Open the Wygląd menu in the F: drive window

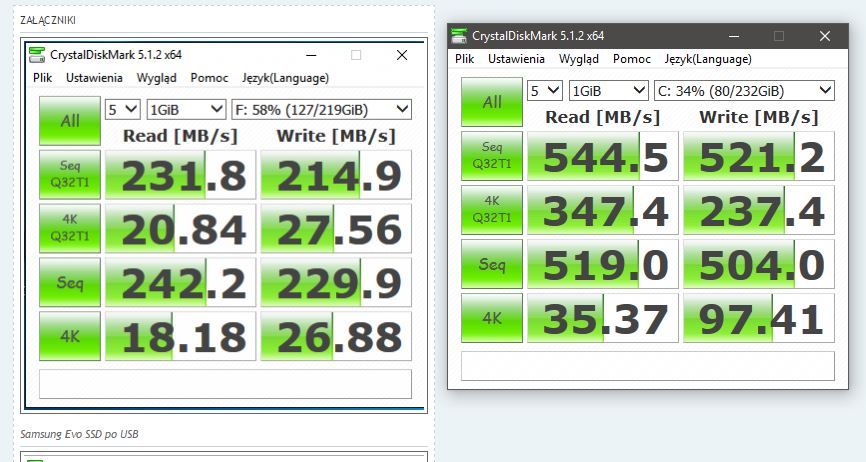(x=156, y=77)
